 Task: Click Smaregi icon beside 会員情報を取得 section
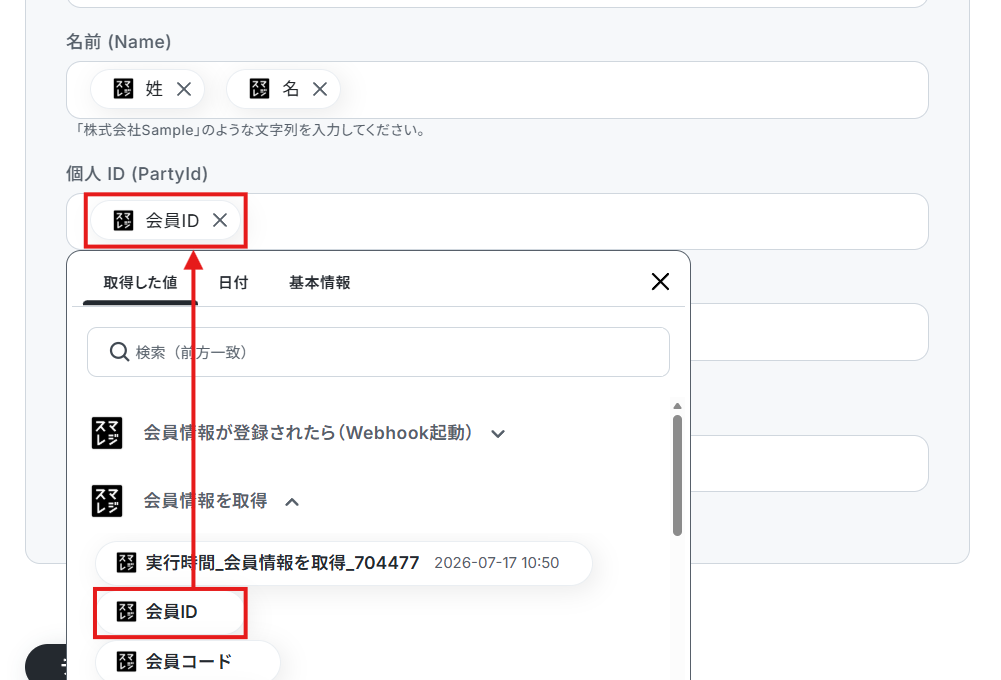pos(107,501)
